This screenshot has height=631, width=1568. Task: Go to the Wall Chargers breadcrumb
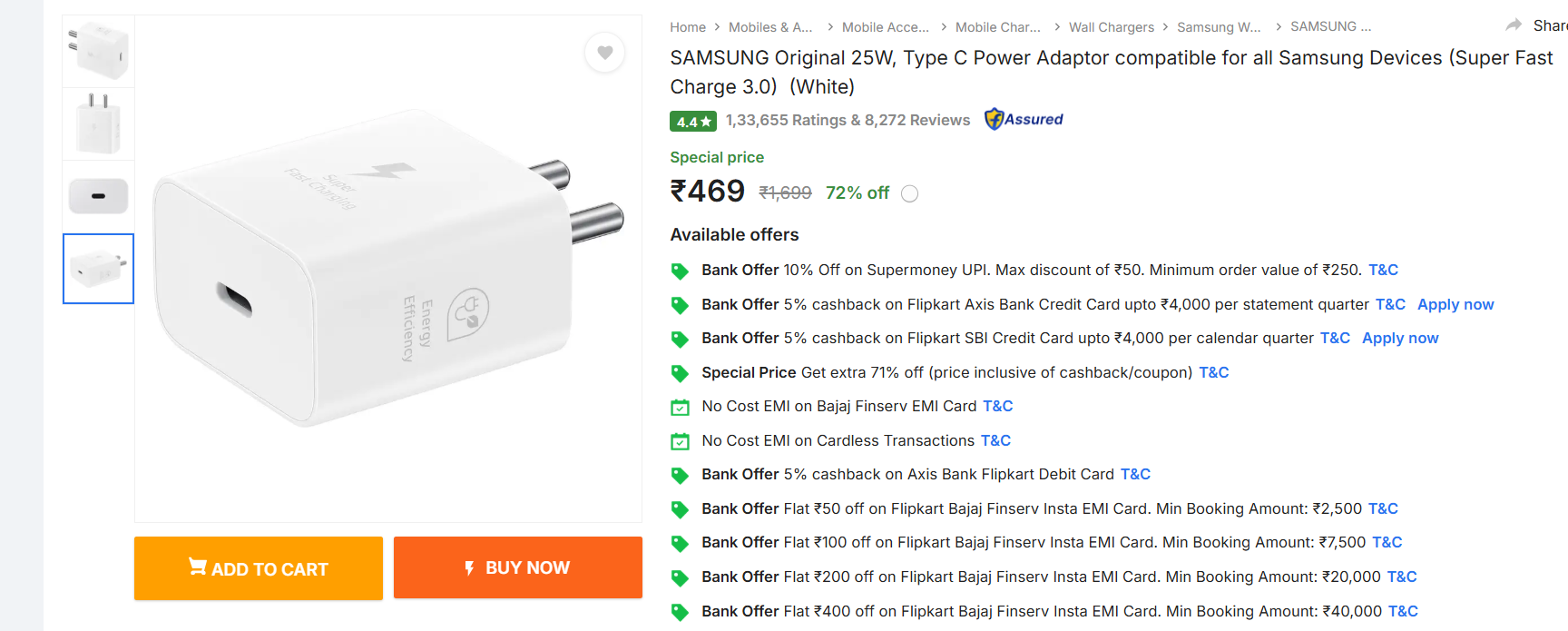point(1111,27)
